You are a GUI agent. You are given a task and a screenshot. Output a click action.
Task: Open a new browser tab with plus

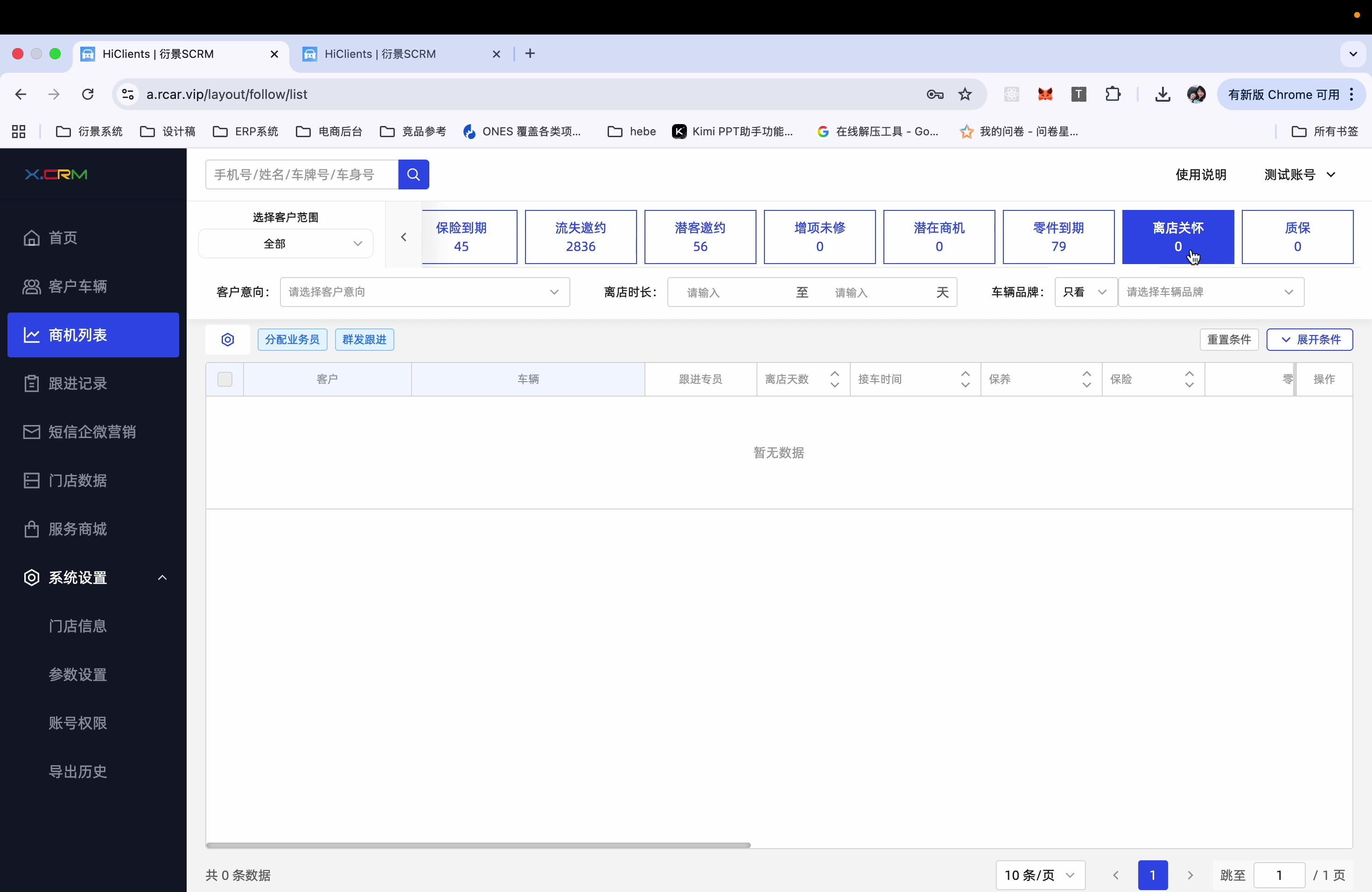pos(530,54)
